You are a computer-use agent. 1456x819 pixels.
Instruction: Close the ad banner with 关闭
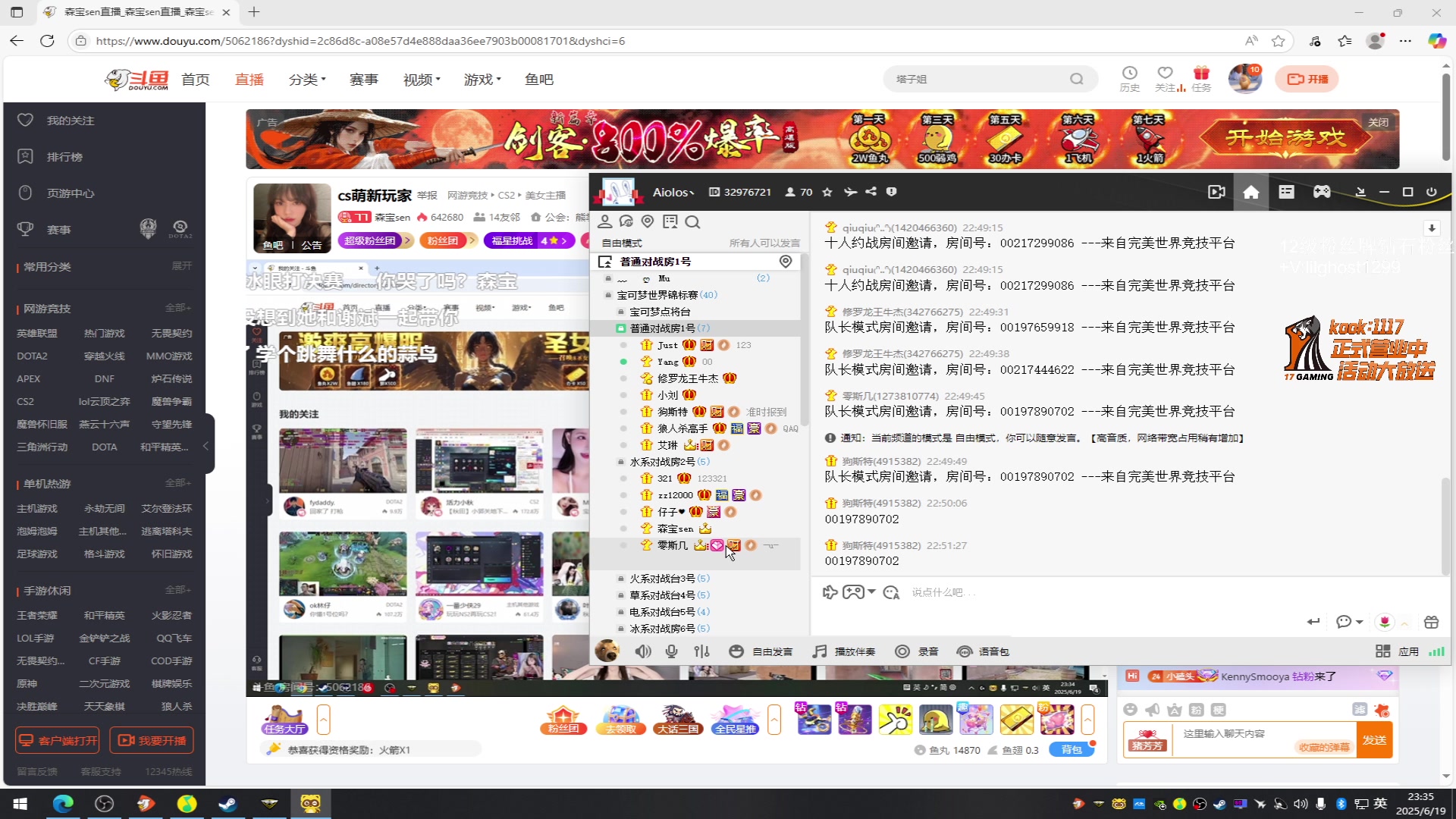[1378, 122]
